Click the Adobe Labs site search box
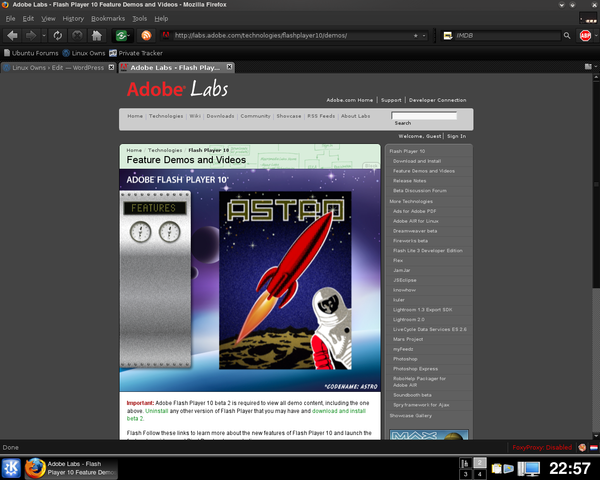This screenshot has height=480, width=600. tap(424, 115)
